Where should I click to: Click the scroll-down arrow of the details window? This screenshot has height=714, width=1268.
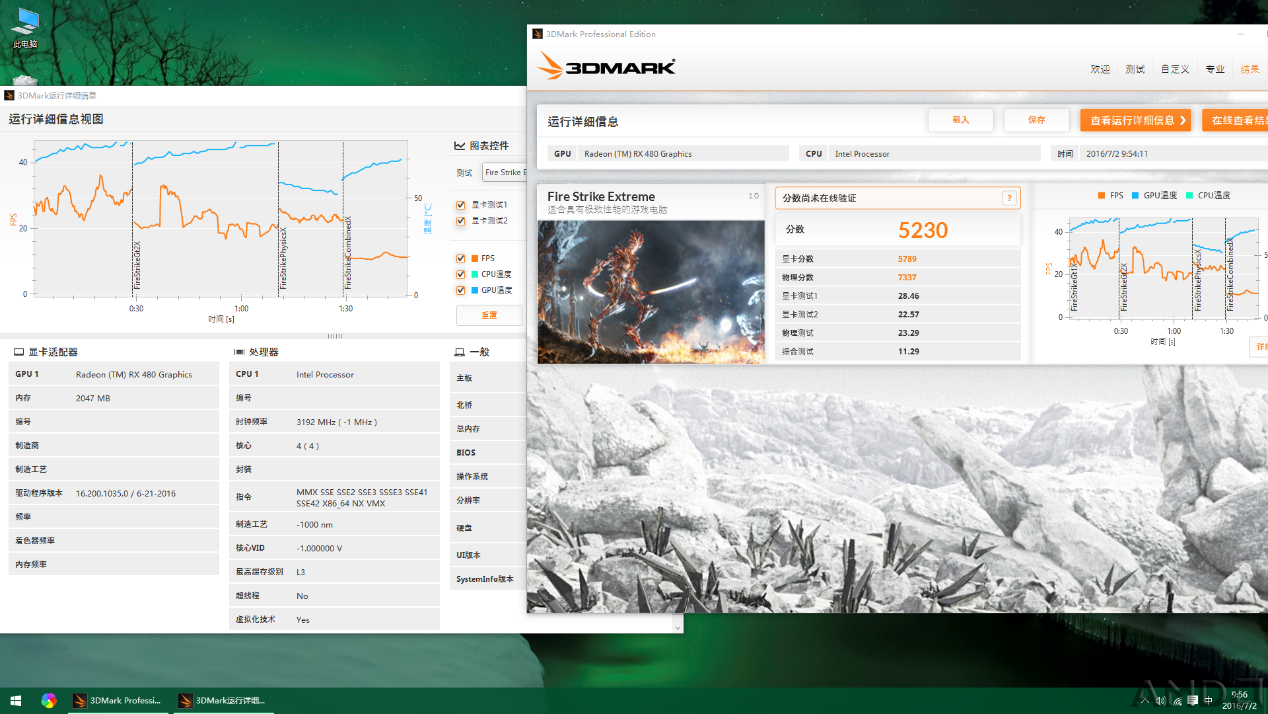(678, 628)
